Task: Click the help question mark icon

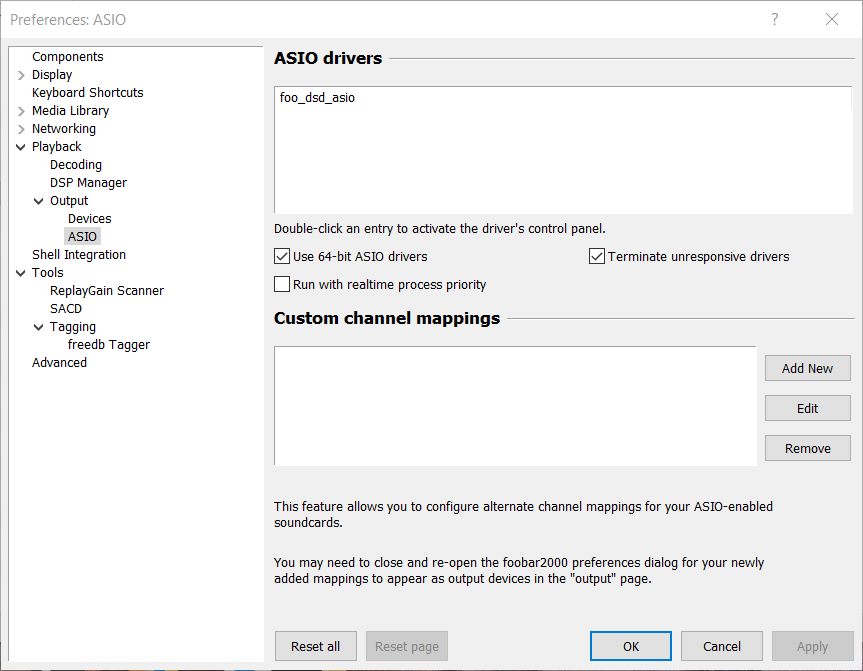Action: [775, 20]
